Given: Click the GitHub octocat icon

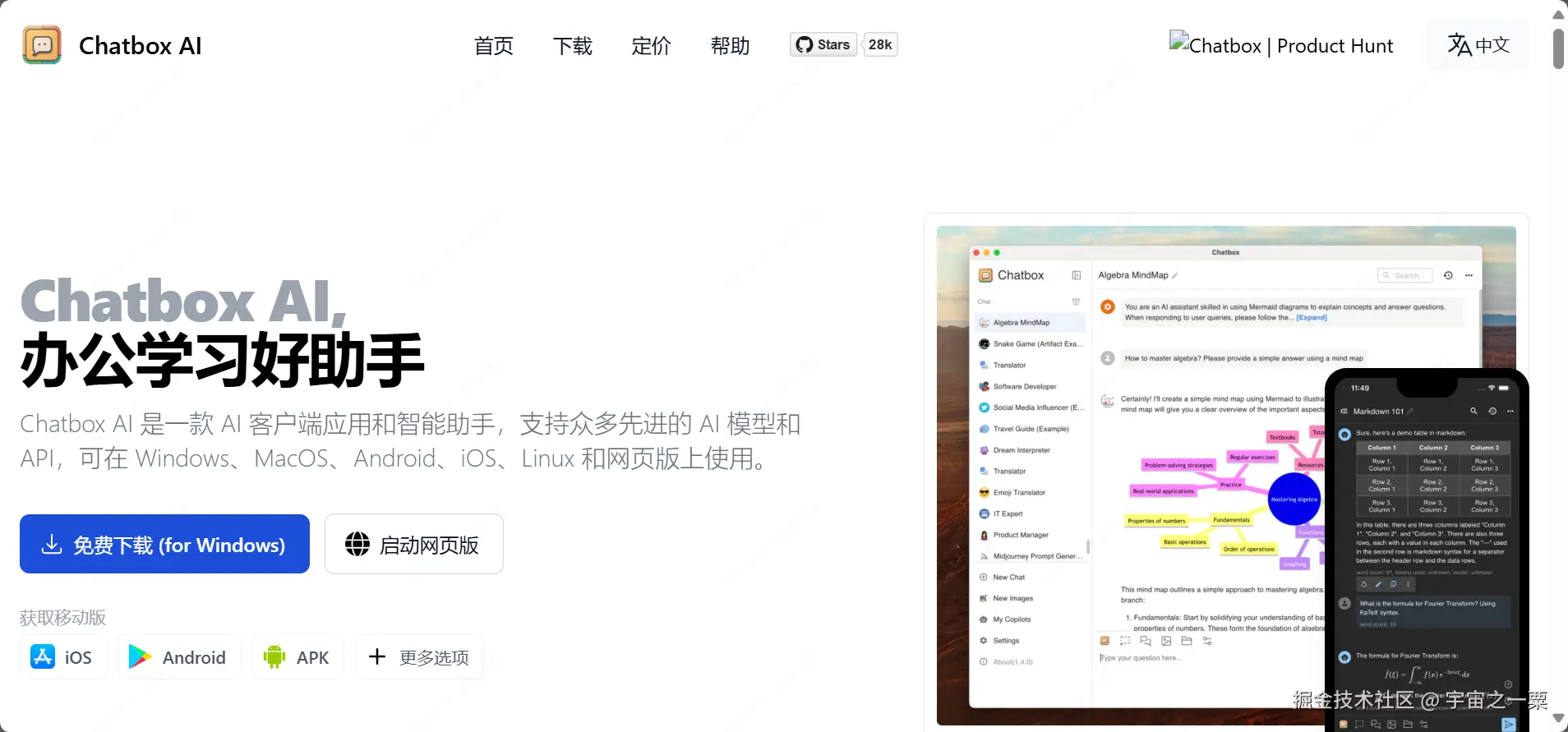Looking at the screenshot, I should [x=805, y=44].
